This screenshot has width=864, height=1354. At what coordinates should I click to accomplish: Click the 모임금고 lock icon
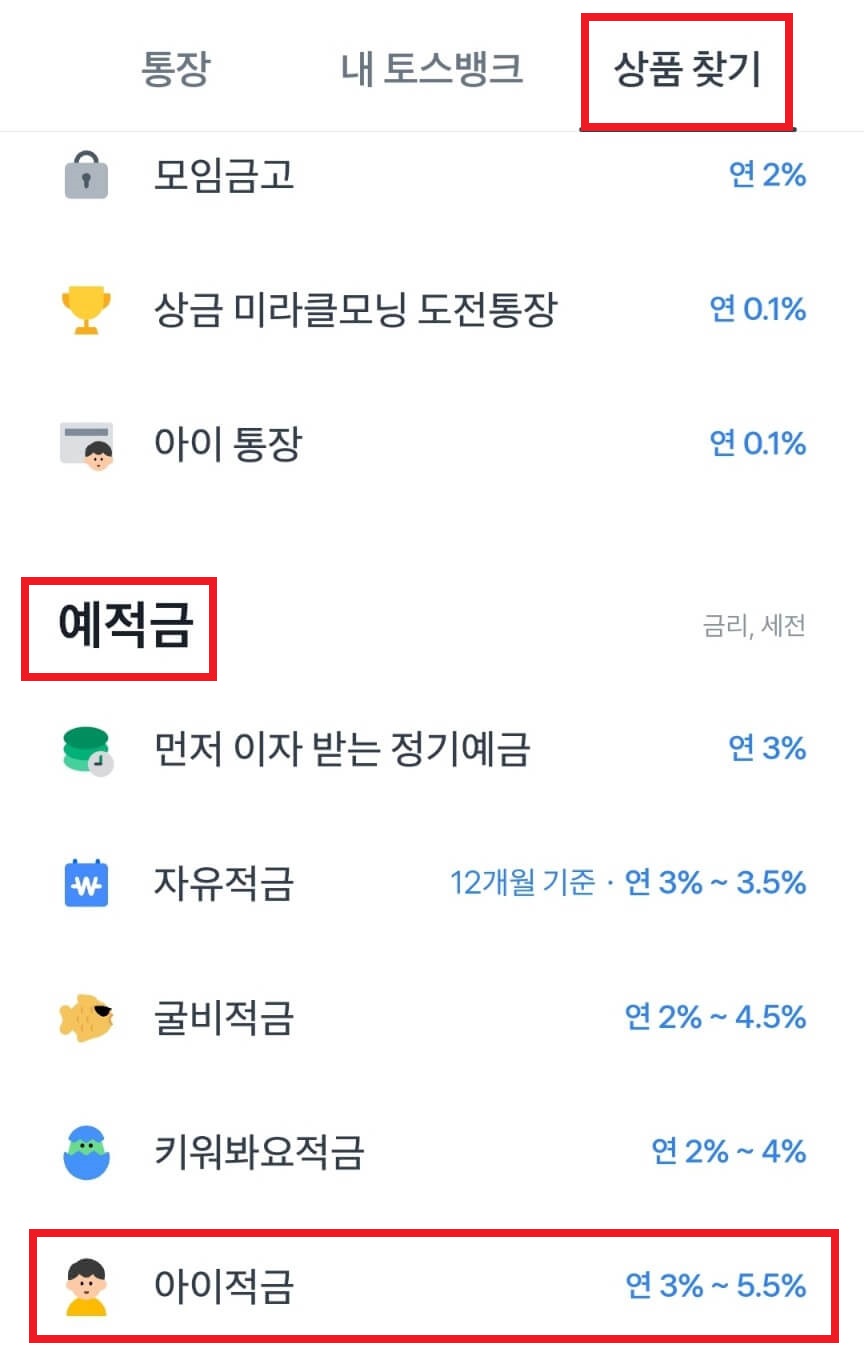tap(85, 174)
